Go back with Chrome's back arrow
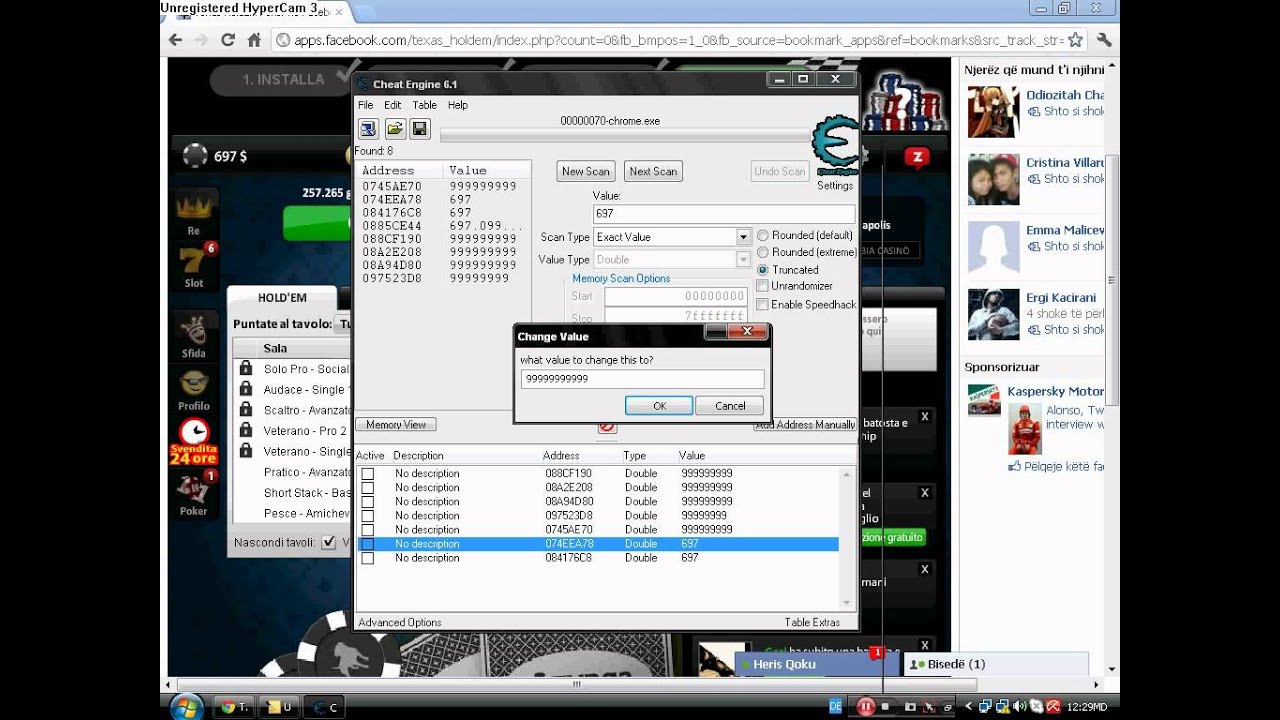 click(176, 40)
